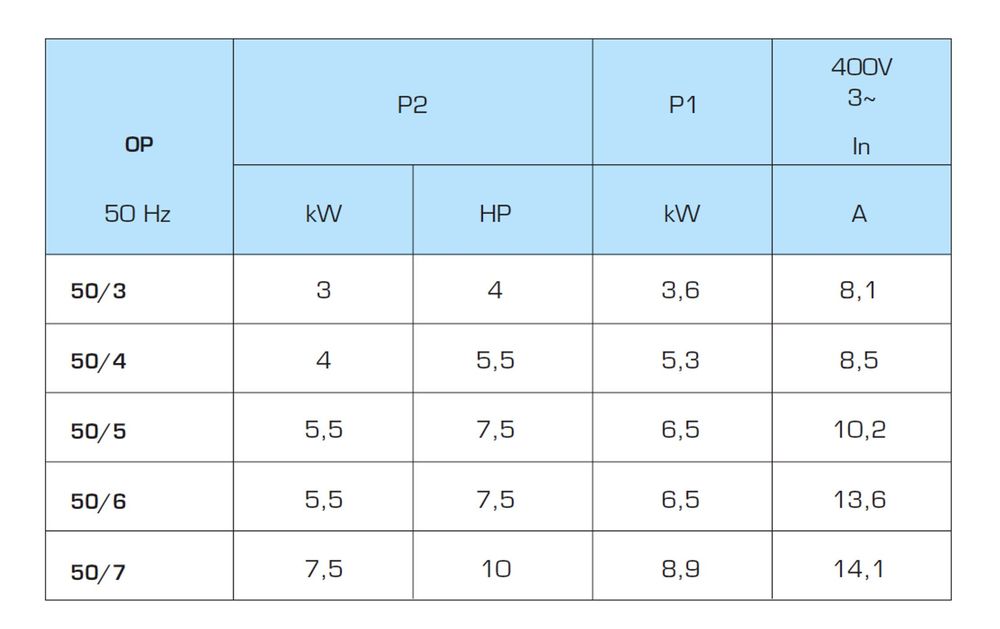The image size is (1000, 629).
Task: Click the OP column header cell
Action: (139, 145)
